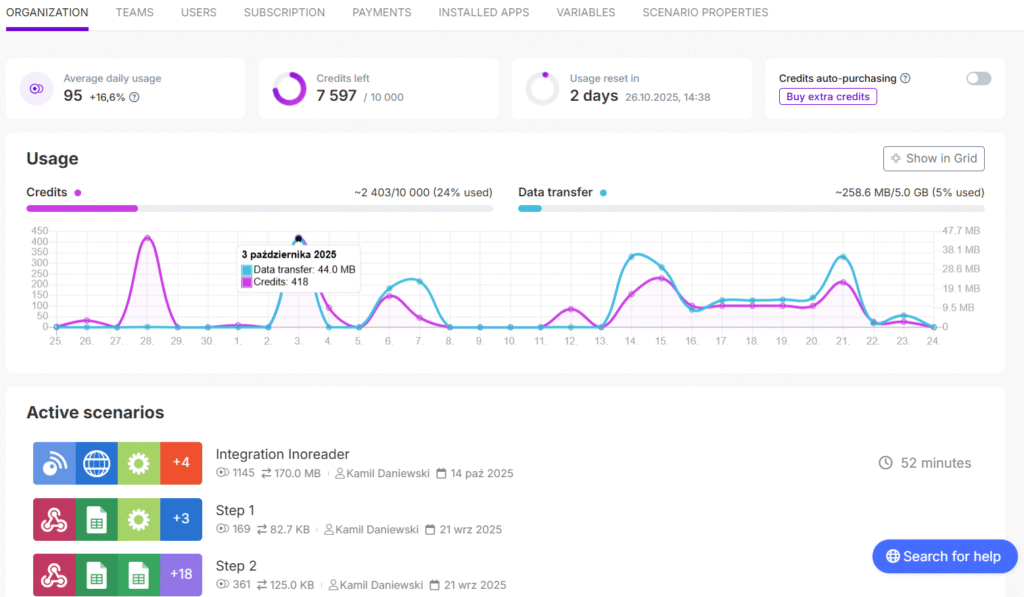Open the Teams tab

pyautogui.click(x=135, y=12)
